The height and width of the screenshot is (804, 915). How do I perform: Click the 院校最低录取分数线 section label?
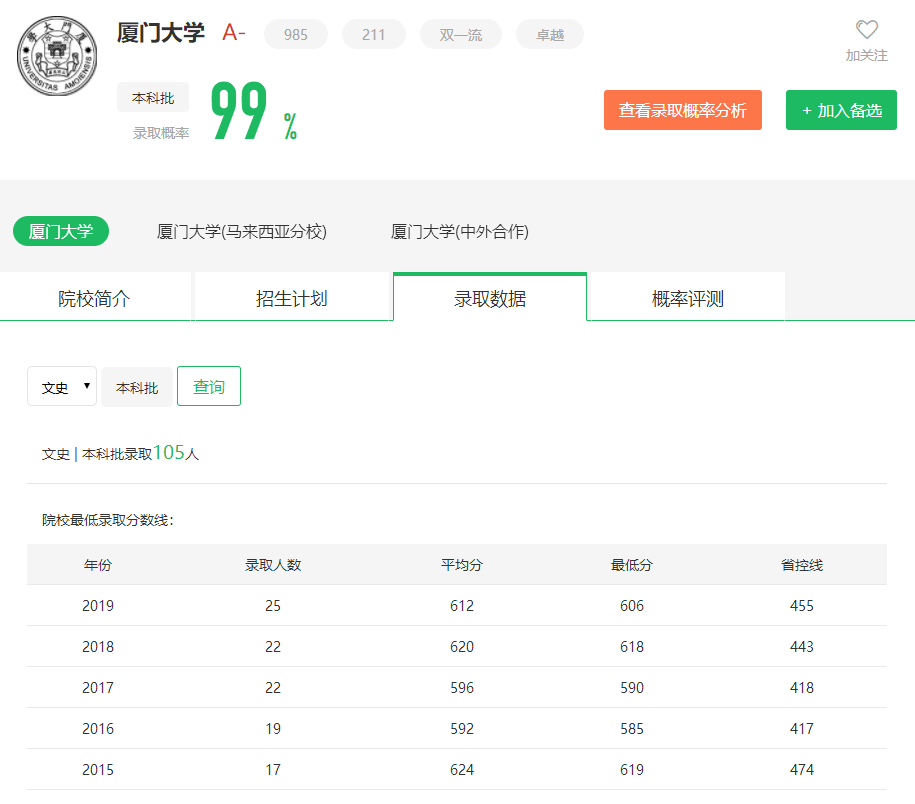tap(108, 520)
